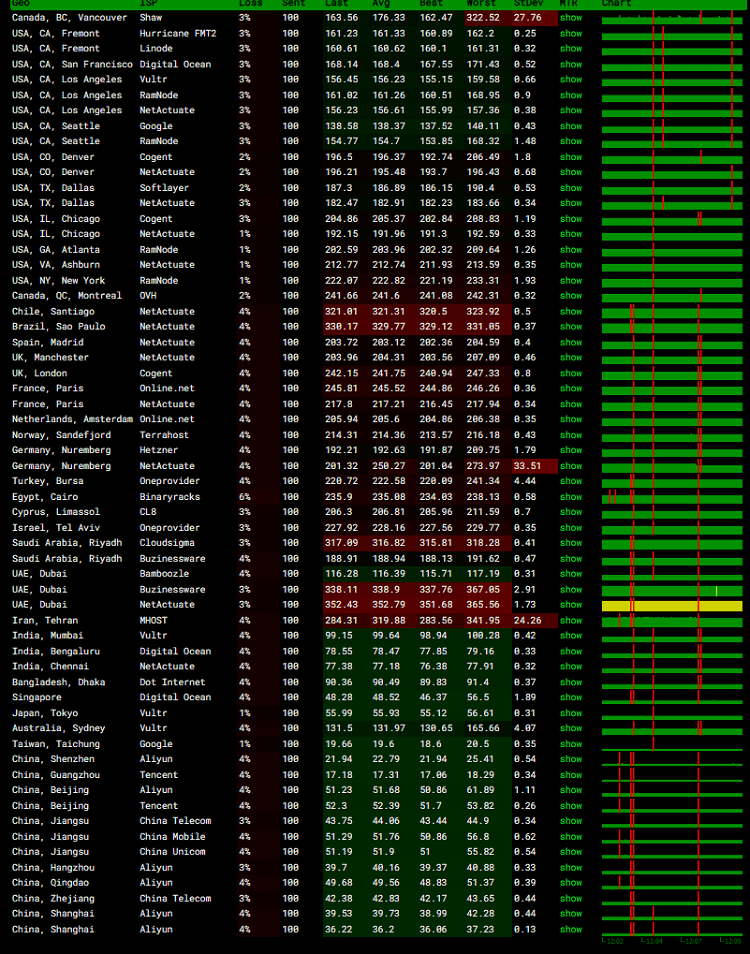Click the chart for Iran, Tehran row
Image resolution: width=750 pixels, height=954 pixels.
(x=672, y=621)
